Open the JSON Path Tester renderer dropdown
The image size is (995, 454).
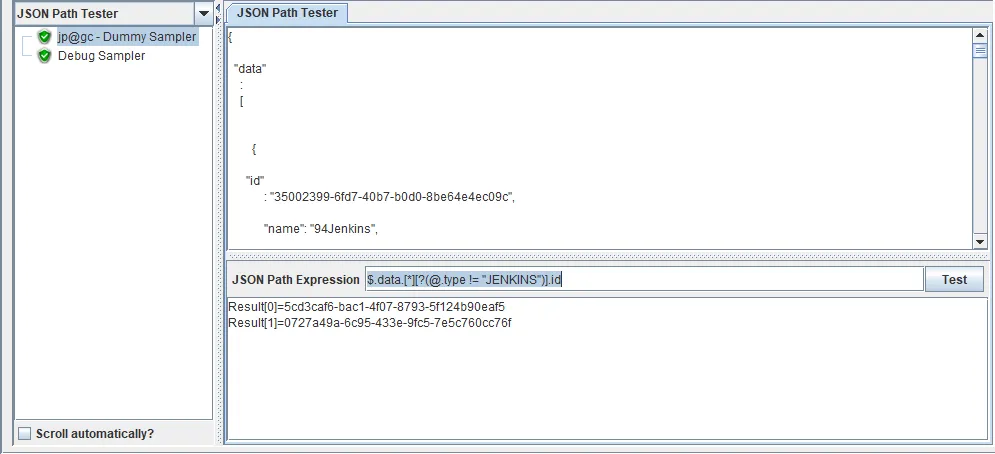click(x=204, y=13)
